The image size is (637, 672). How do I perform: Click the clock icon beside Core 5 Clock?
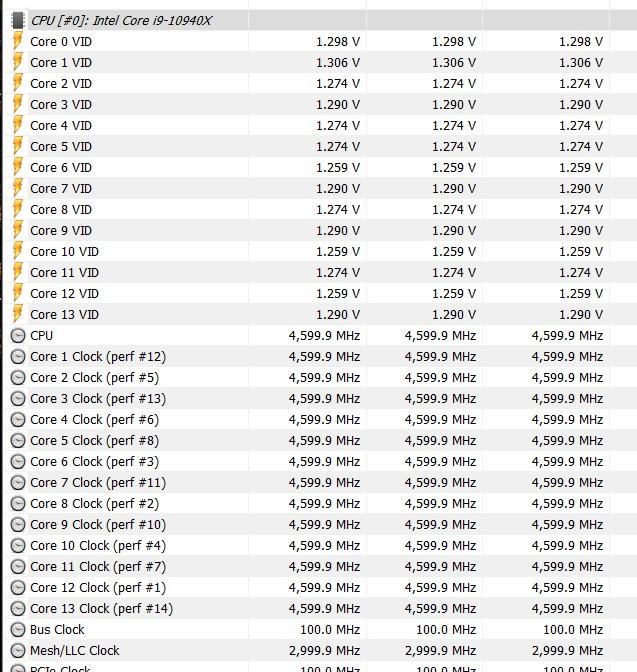click(x=18, y=441)
